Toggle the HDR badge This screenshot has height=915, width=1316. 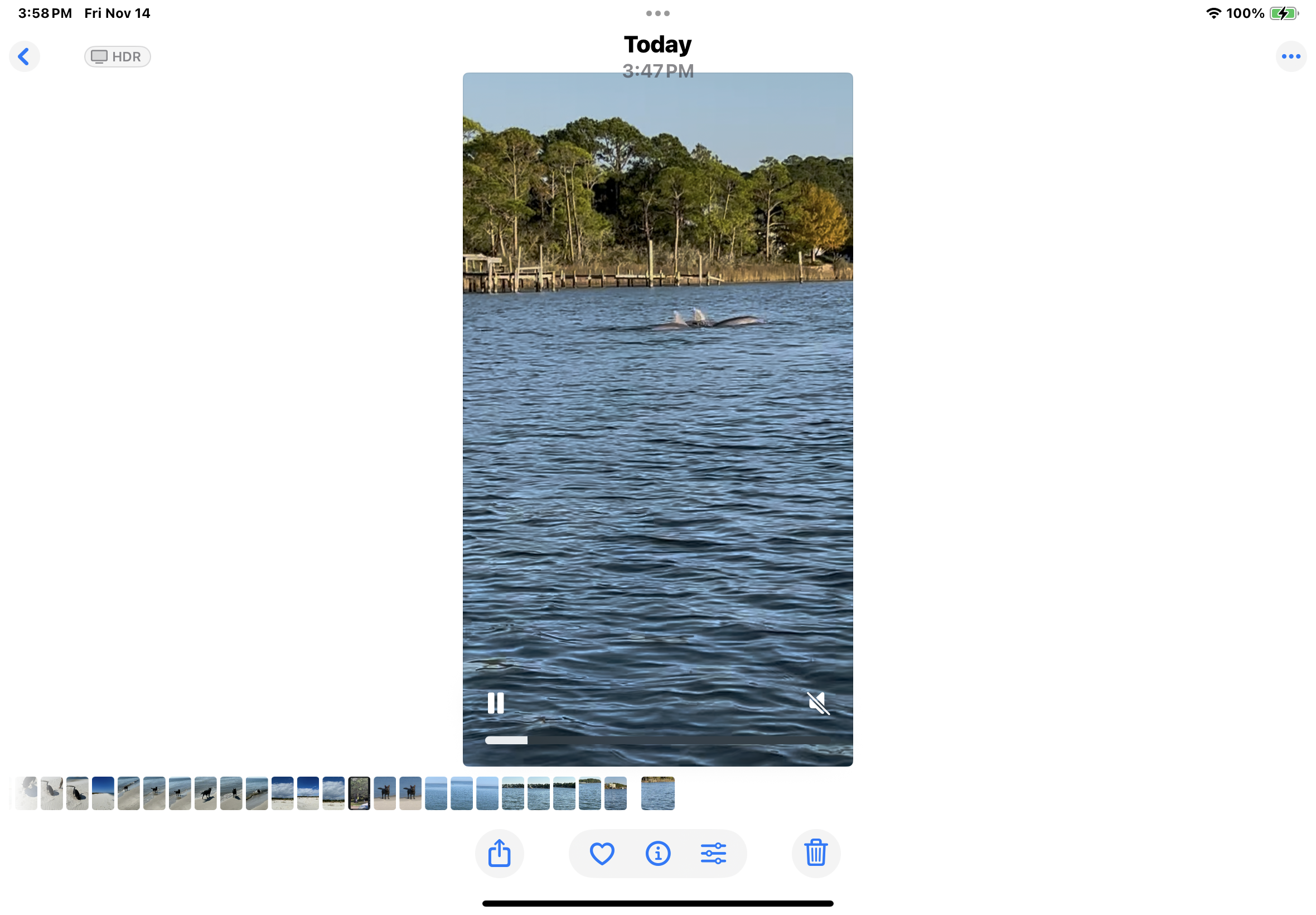tap(118, 57)
